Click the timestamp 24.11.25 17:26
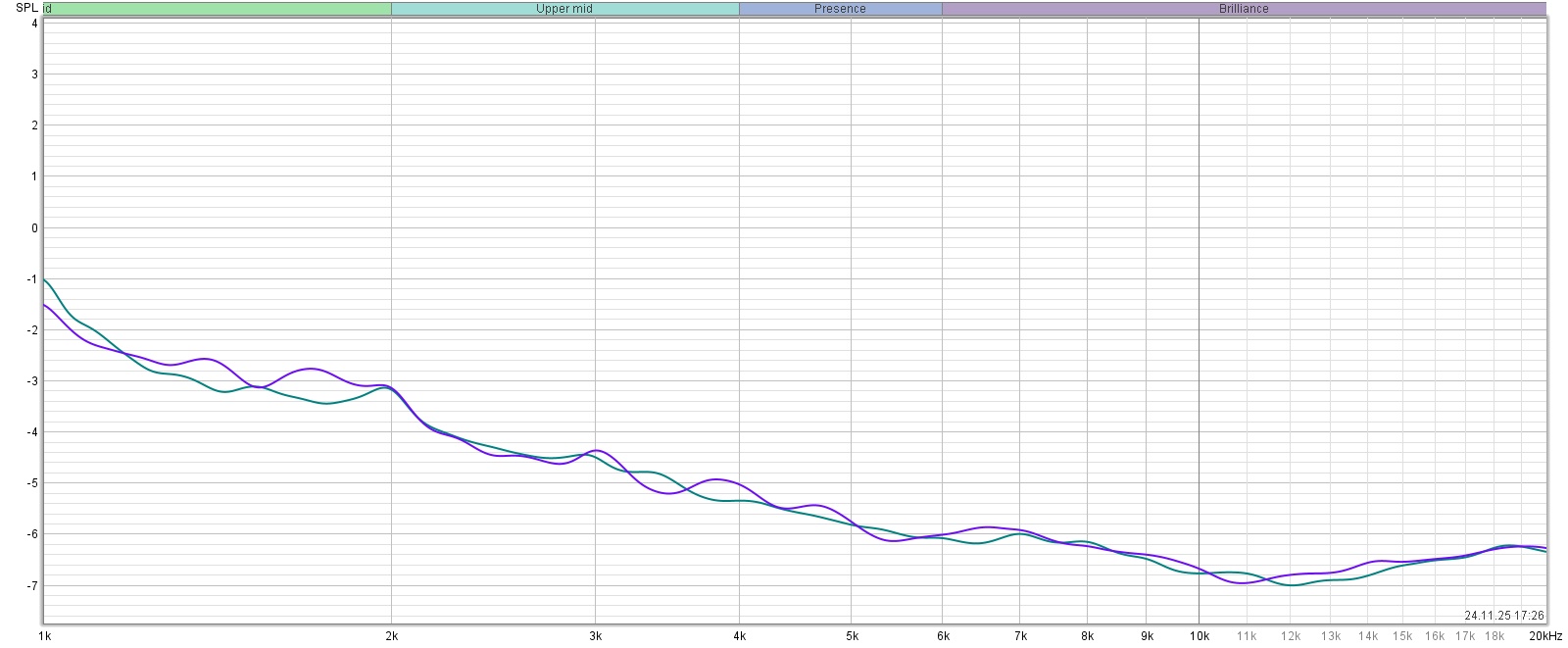The image size is (1568, 648). pyautogui.click(x=1503, y=616)
